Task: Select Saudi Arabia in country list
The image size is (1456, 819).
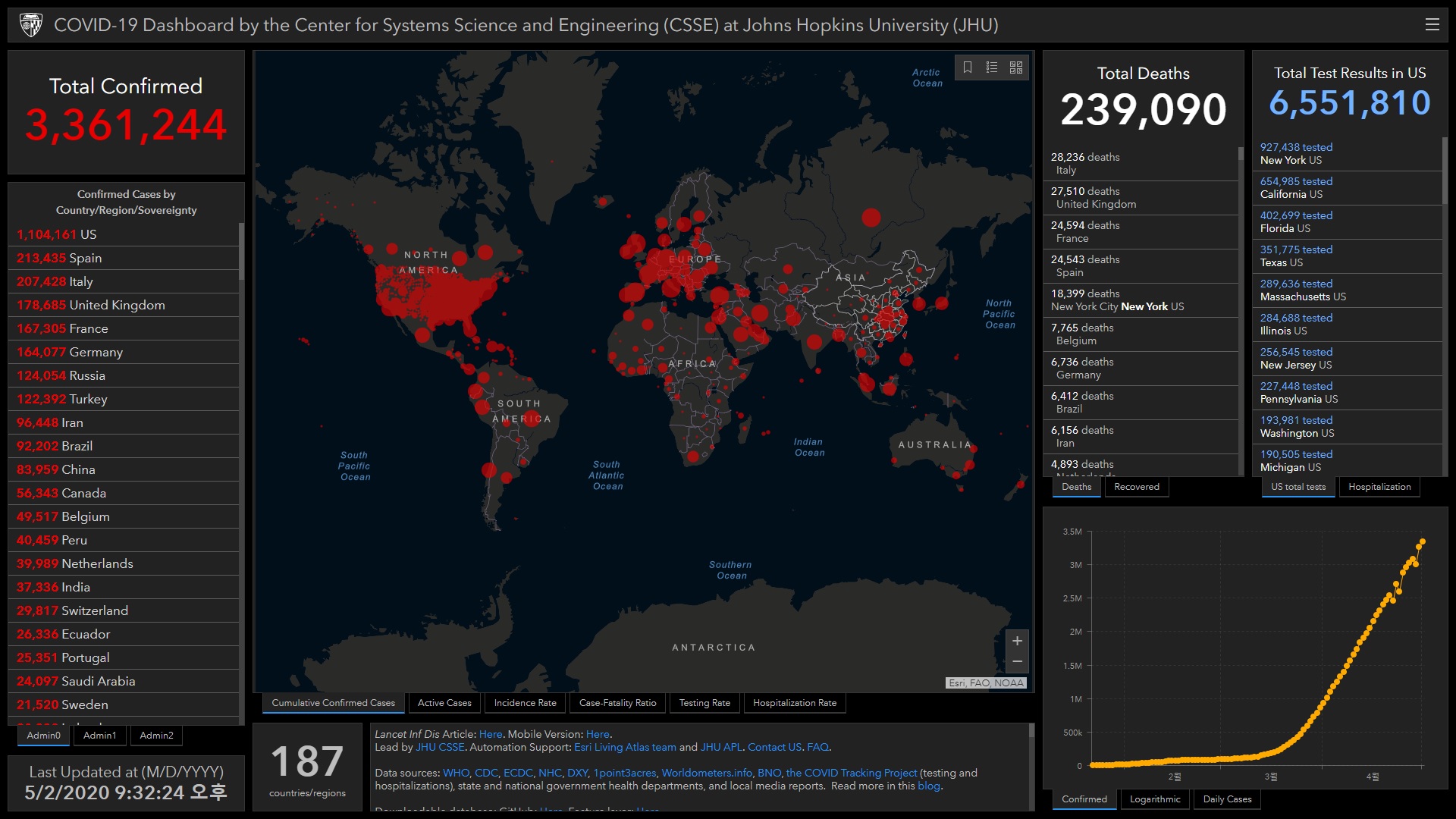Action: pos(124,681)
